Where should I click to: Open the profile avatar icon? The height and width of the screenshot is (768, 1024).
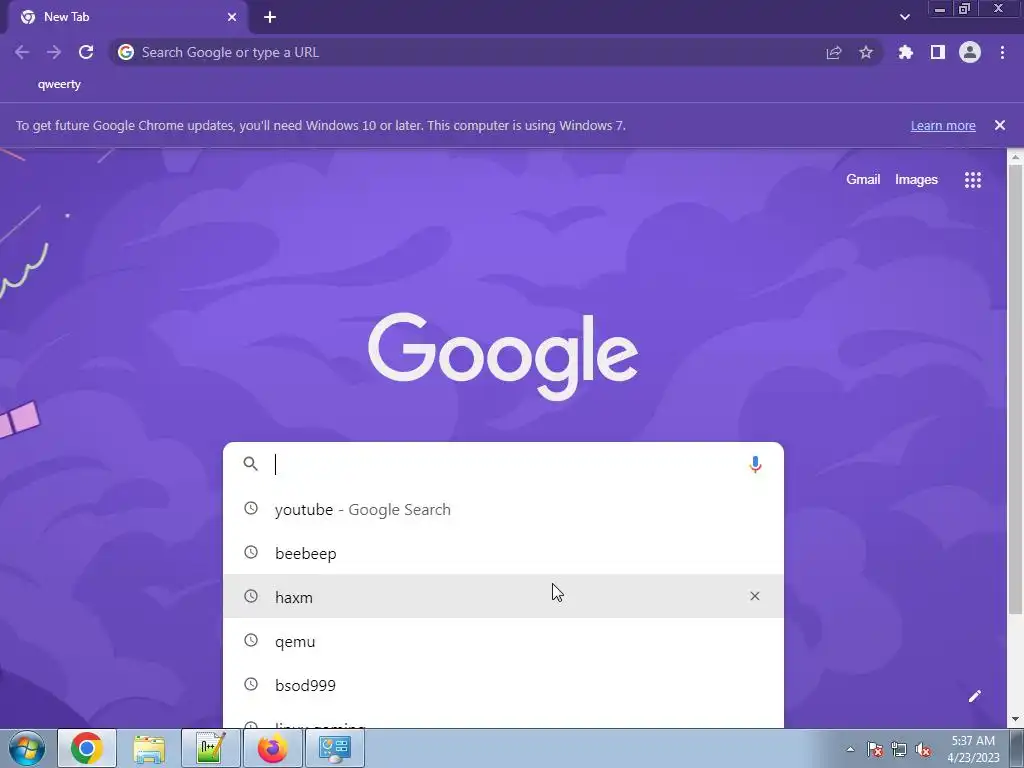970,52
